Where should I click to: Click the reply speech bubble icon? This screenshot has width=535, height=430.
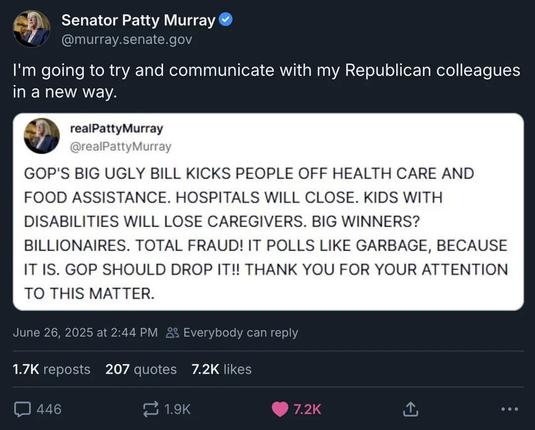23,409
